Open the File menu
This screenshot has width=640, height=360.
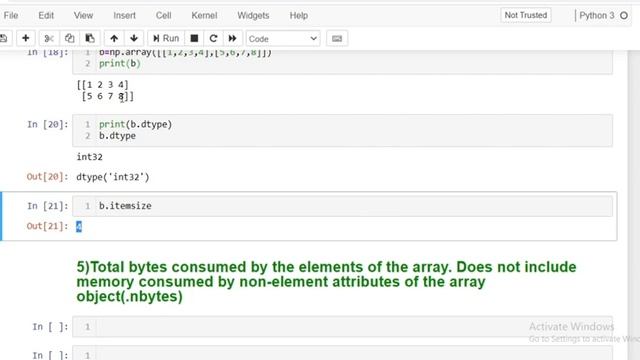pos(11,16)
